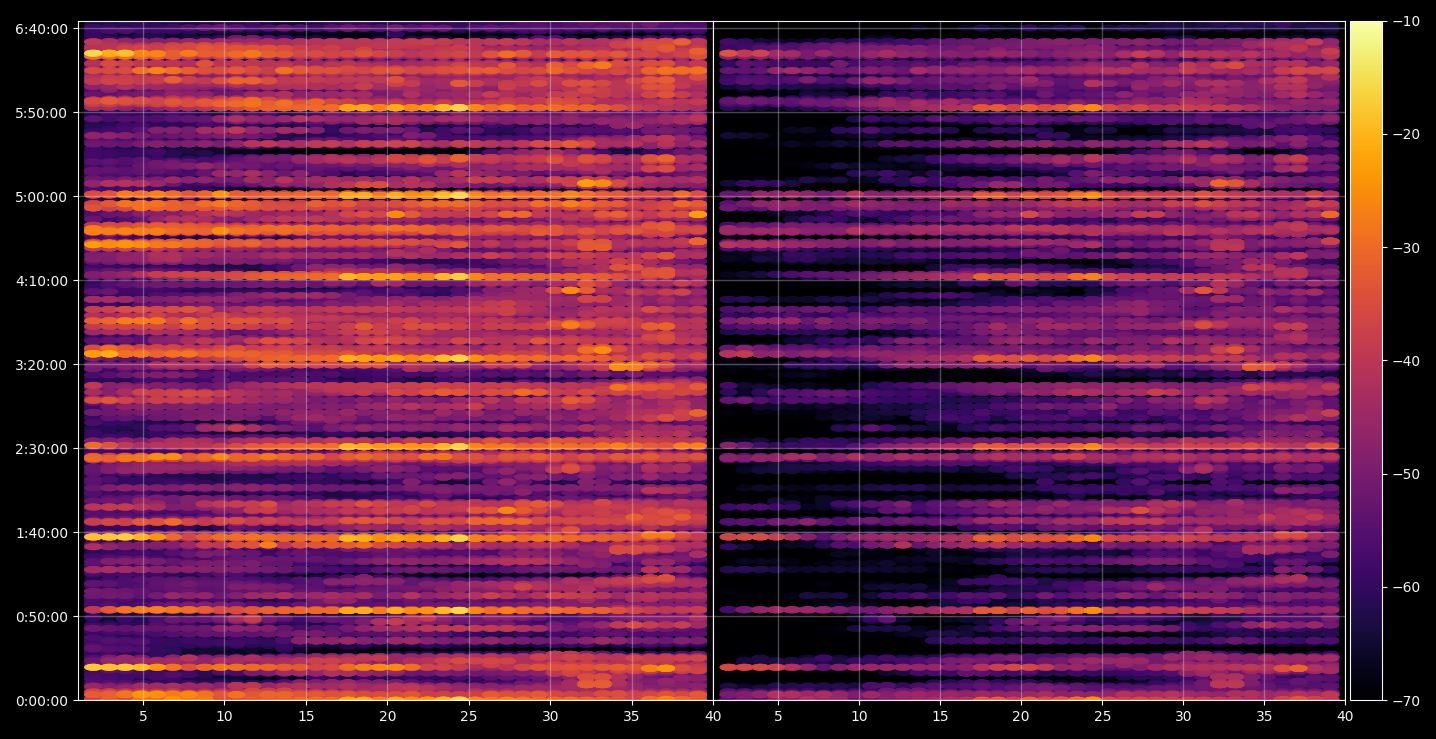Screen dimensions: 1436x739
Task: Click tick label 5 under left heatmap
Action: [143, 716]
